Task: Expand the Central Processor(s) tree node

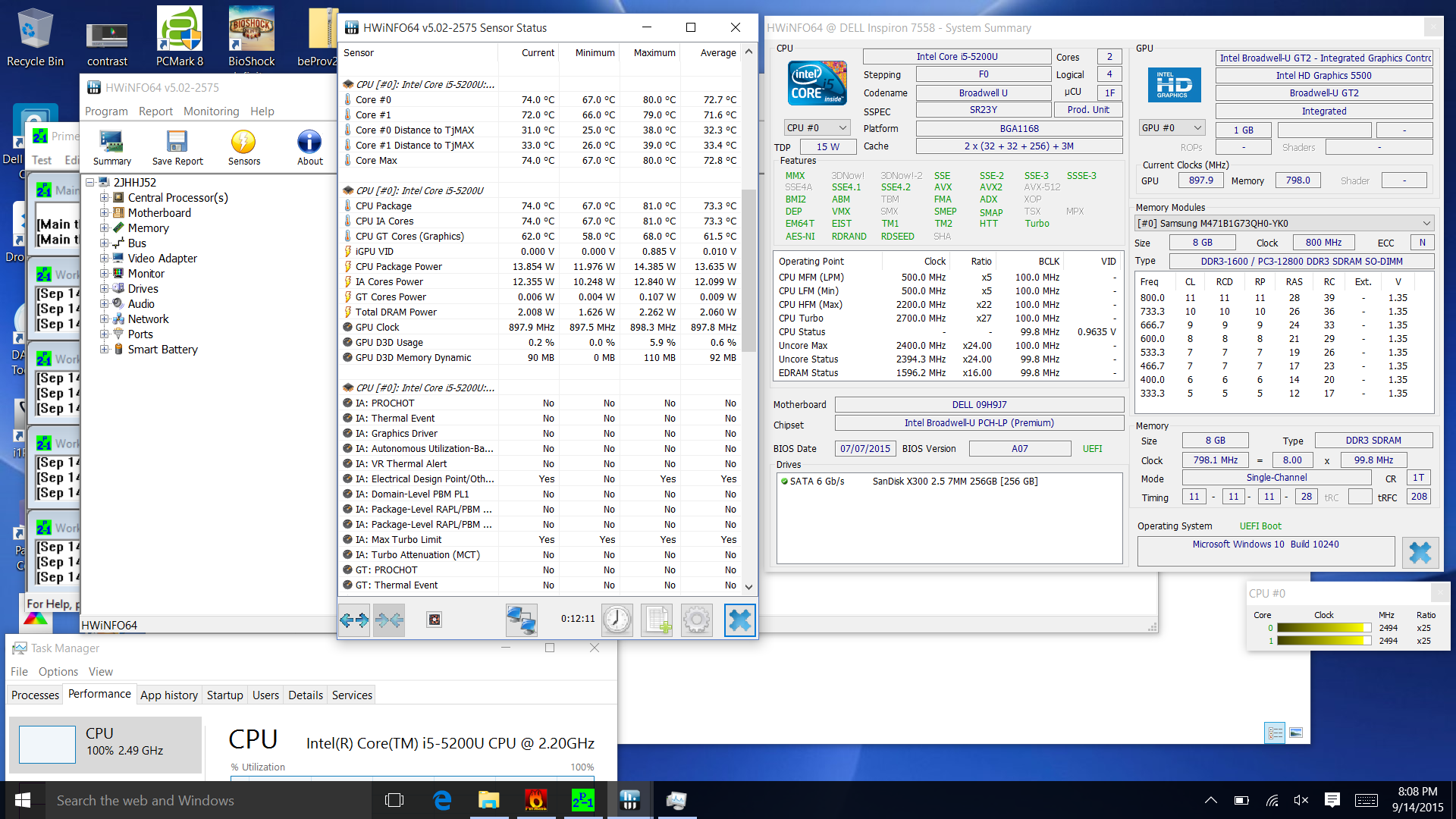Action: (x=105, y=198)
